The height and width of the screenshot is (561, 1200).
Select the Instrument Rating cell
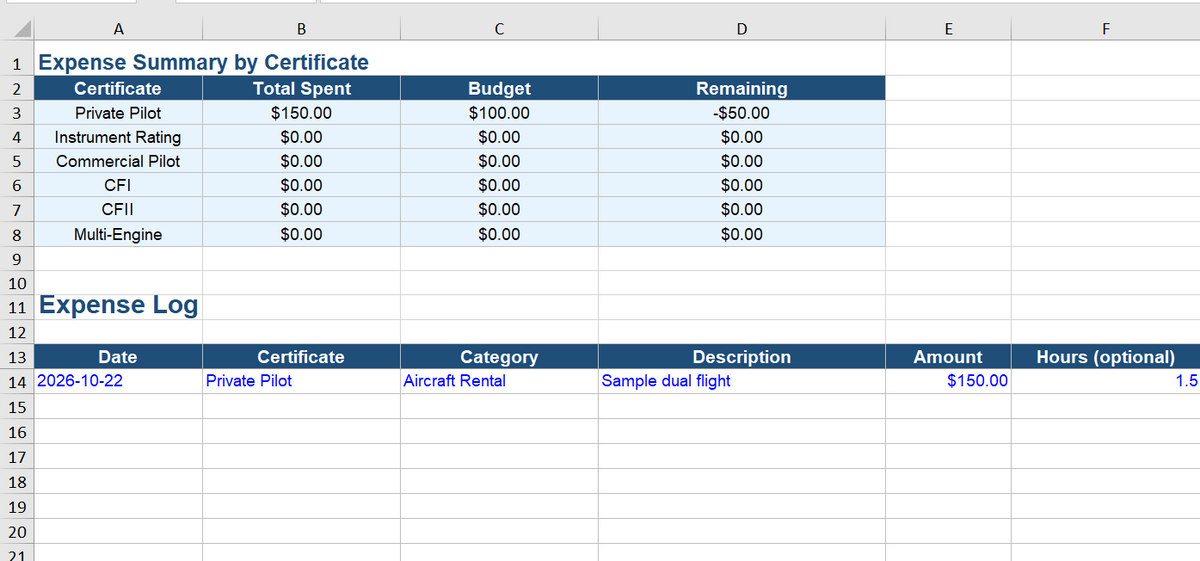pyautogui.click(x=118, y=137)
